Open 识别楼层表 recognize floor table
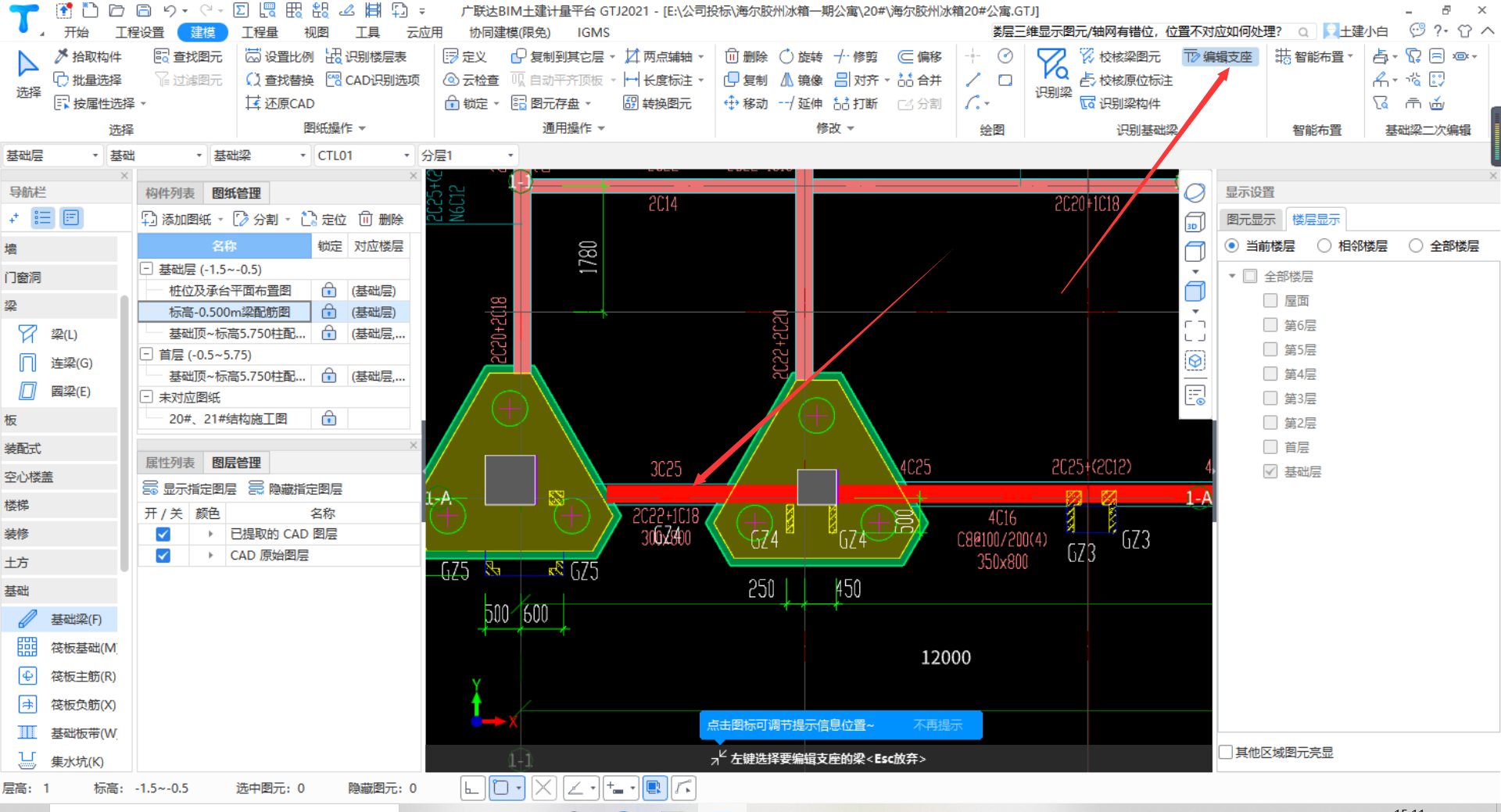 [366, 56]
